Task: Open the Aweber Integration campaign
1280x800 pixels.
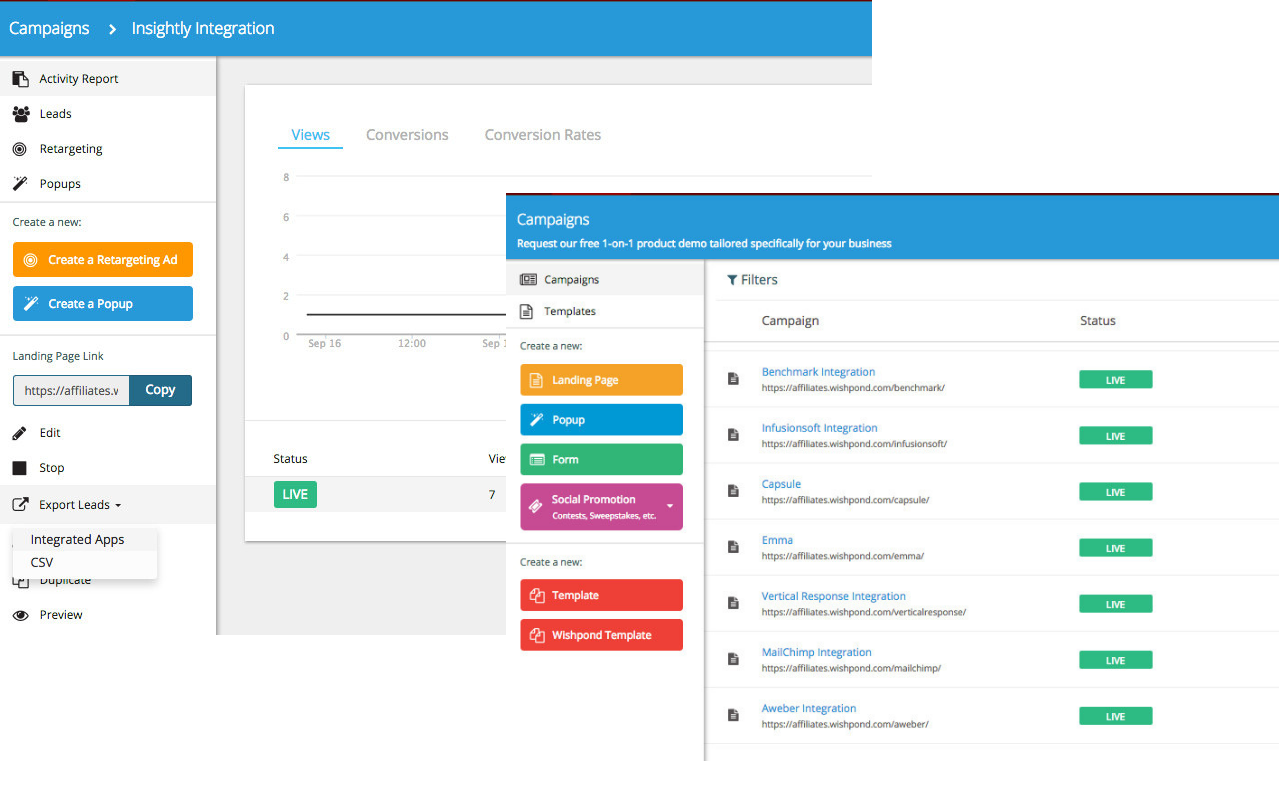Action: (808, 708)
